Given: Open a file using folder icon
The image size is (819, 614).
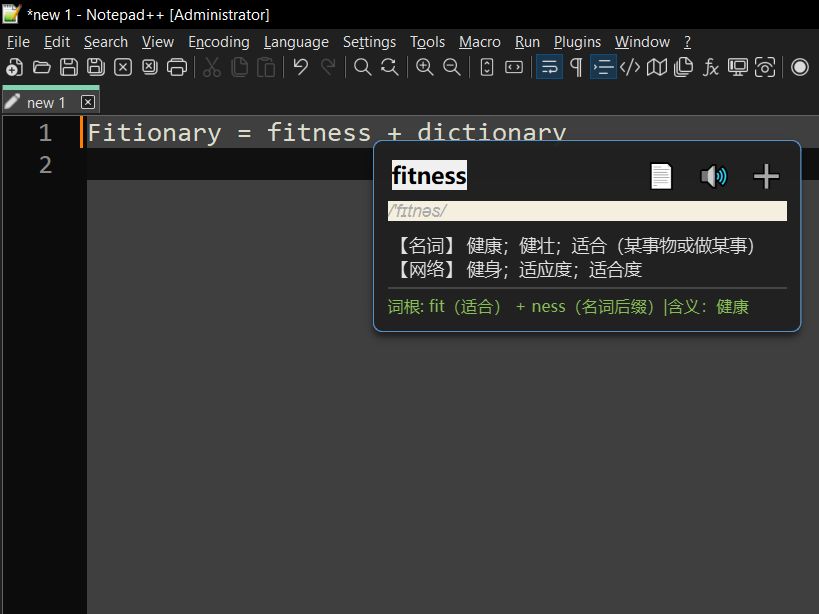Looking at the screenshot, I should point(42,67).
